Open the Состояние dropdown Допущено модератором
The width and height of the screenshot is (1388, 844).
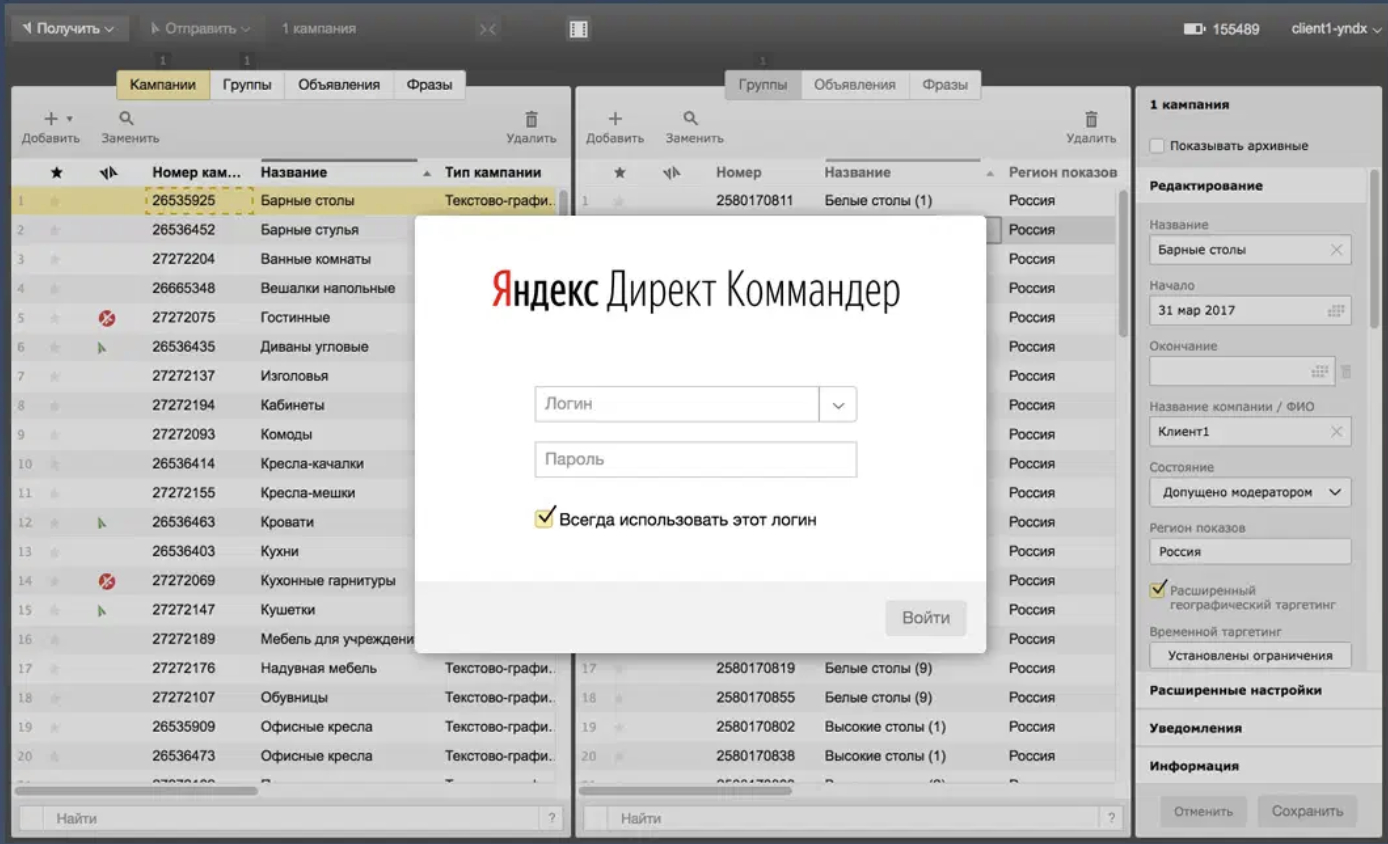(1250, 492)
